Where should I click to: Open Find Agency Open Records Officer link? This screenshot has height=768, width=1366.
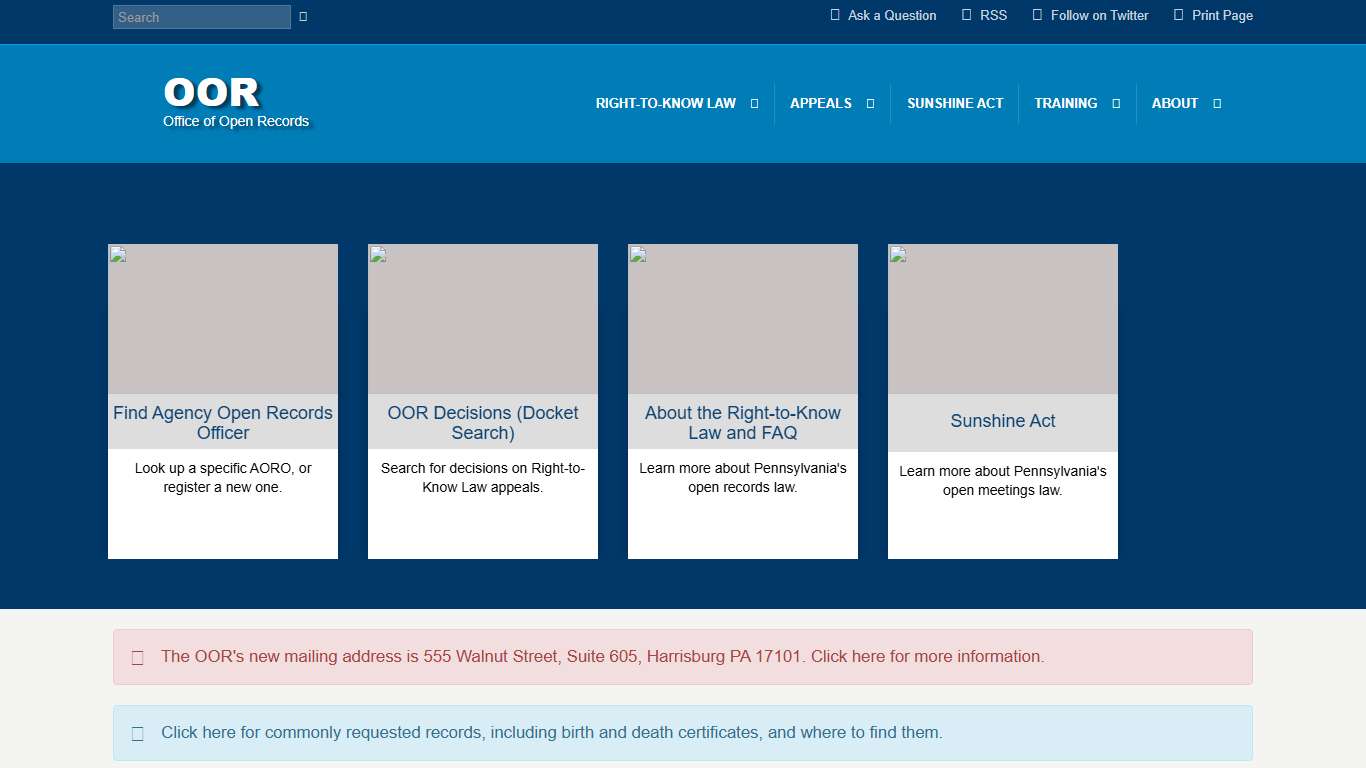(223, 422)
